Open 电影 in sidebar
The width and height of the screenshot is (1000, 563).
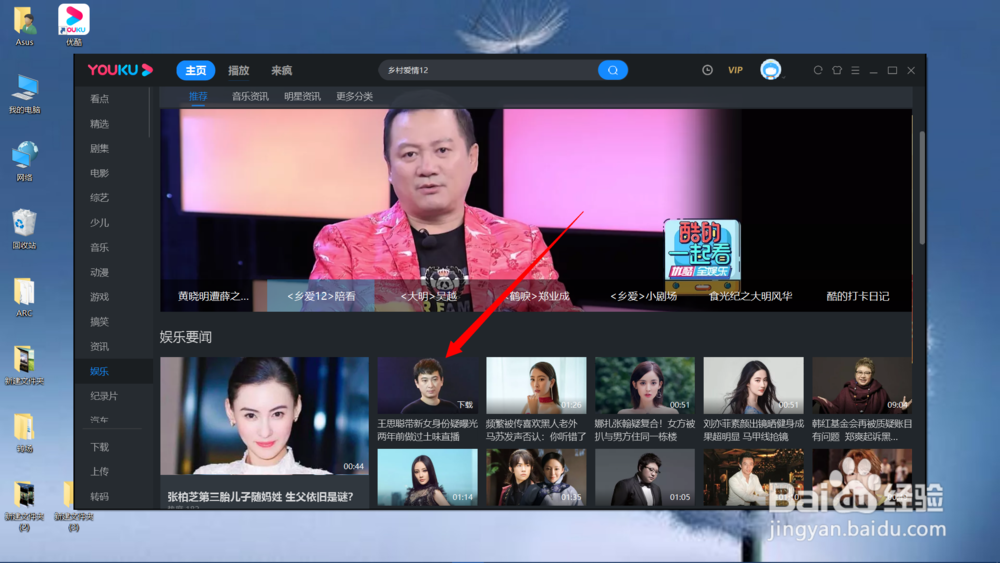pyautogui.click(x=99, y=173)
